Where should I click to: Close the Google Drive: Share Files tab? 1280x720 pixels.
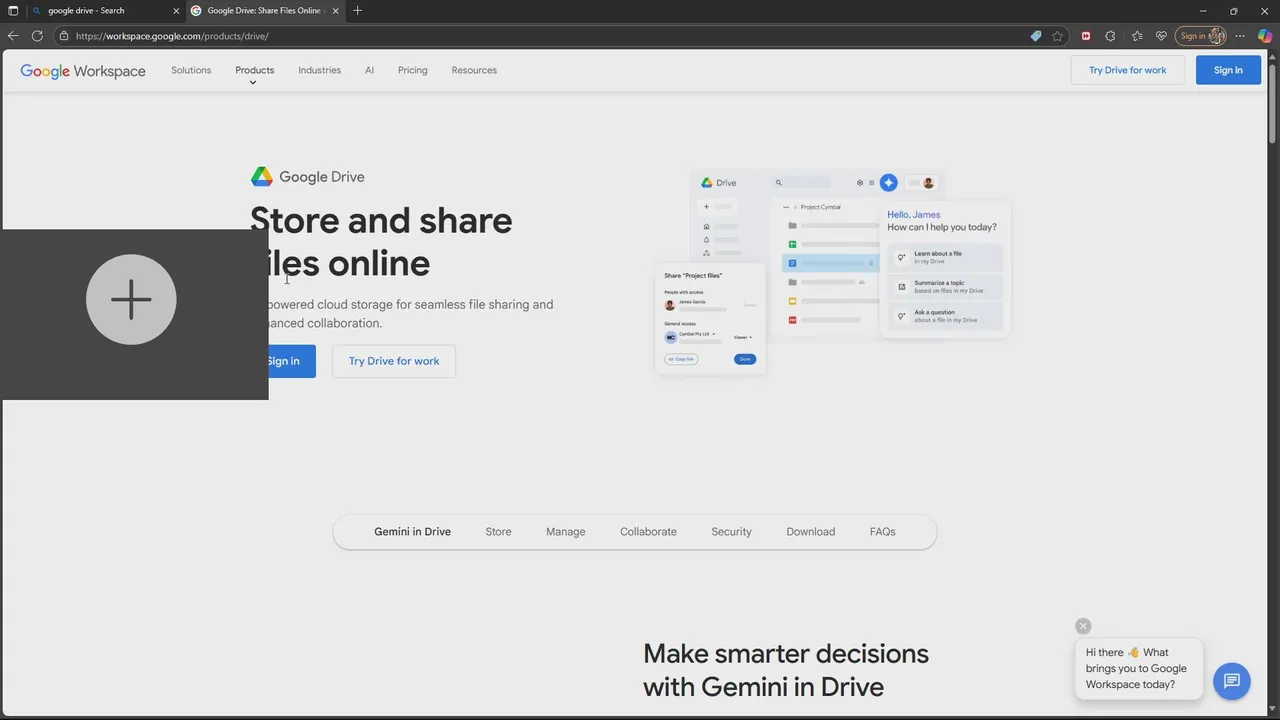click(335, 11)
